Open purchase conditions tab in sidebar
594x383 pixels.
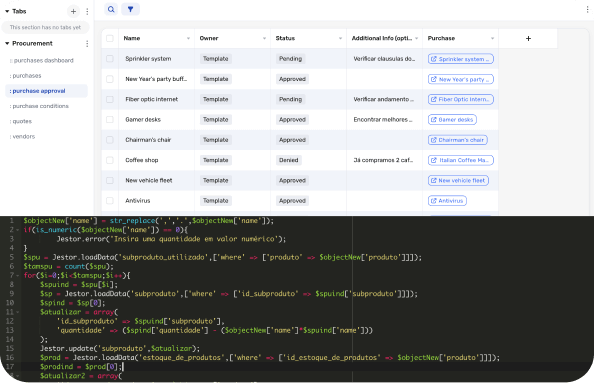click(x=39, y=106)
